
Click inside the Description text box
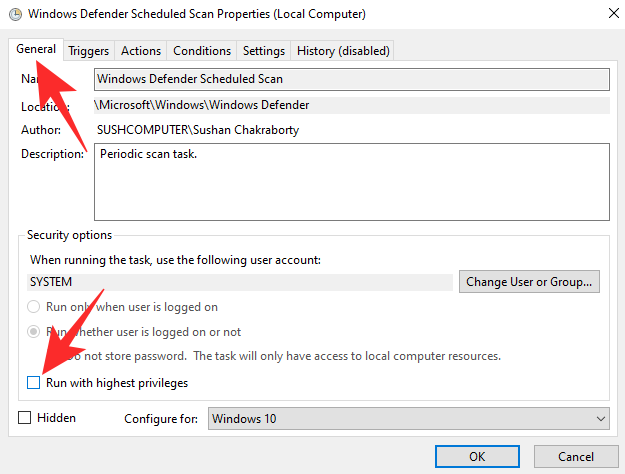(x=351, y=181)
